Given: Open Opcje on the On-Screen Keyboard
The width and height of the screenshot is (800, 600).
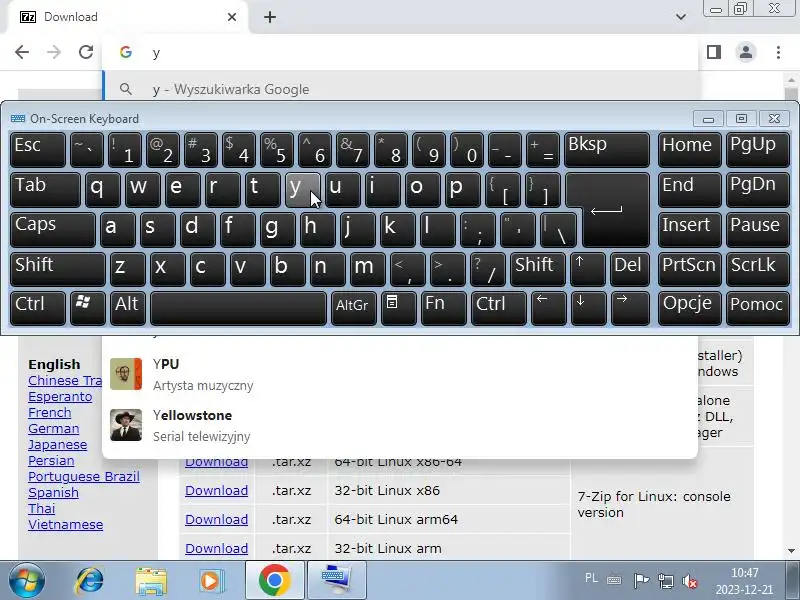Looking at the screenshot, I should (689, 308).
